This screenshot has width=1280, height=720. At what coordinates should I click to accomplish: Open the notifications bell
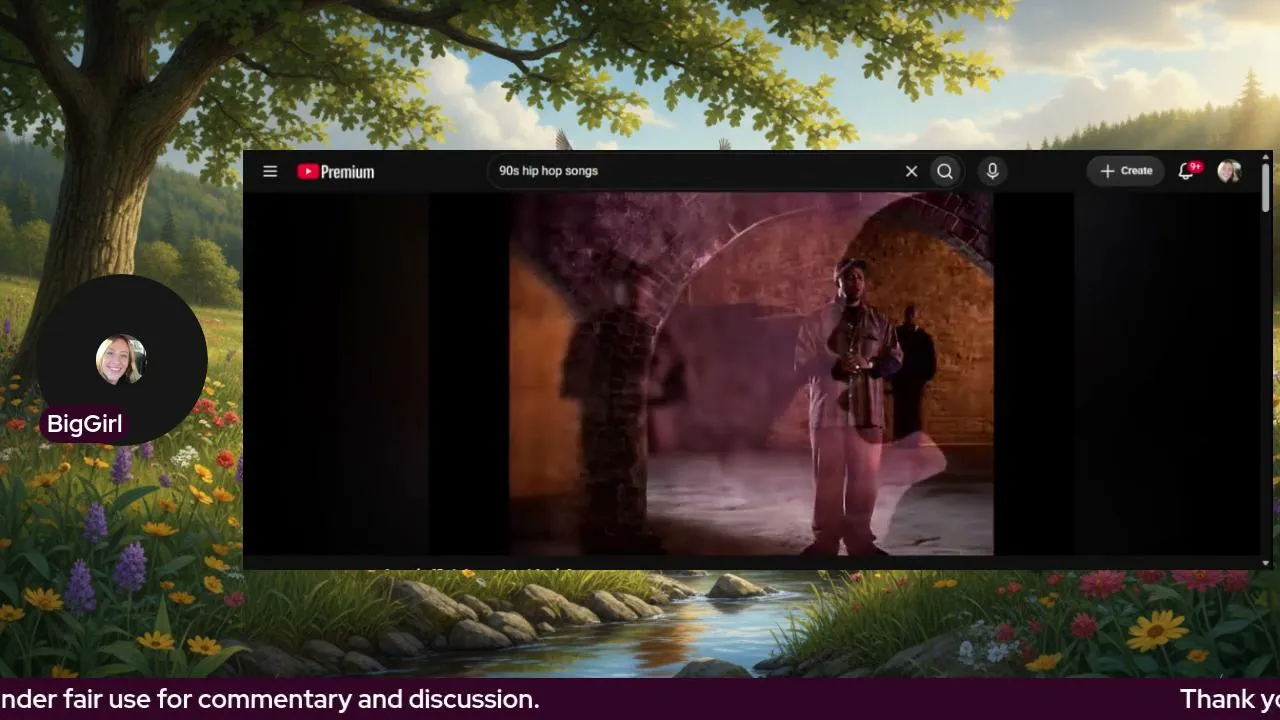[1187, 171]
